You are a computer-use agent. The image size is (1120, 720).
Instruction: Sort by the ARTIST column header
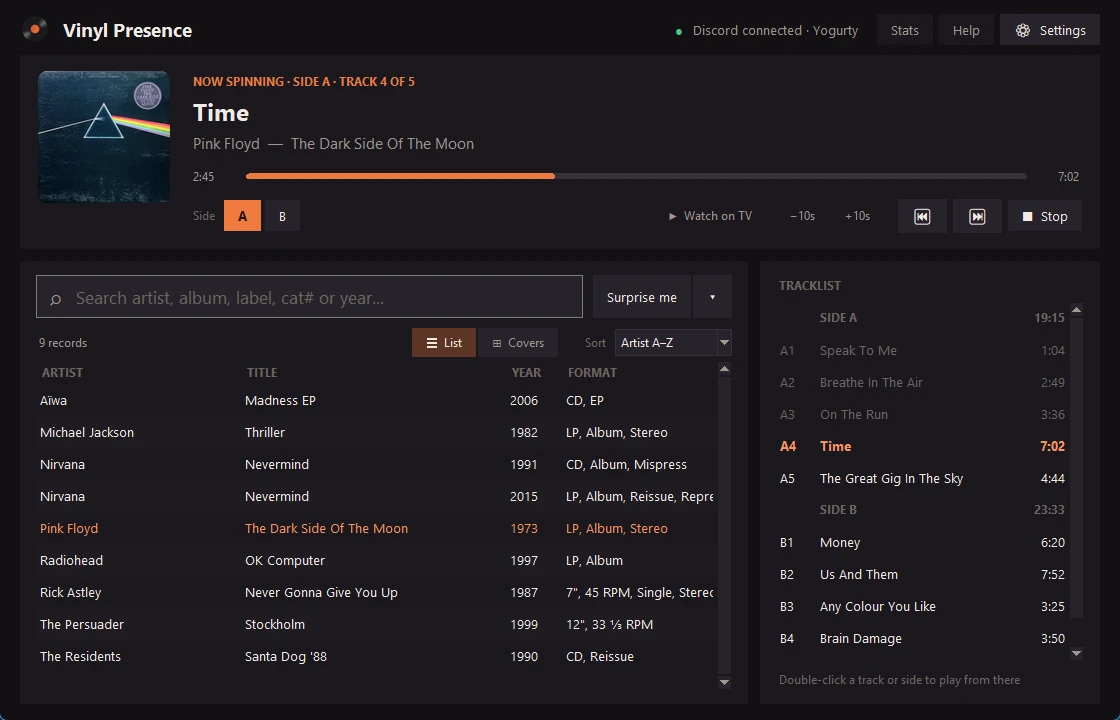coord(62,372)
